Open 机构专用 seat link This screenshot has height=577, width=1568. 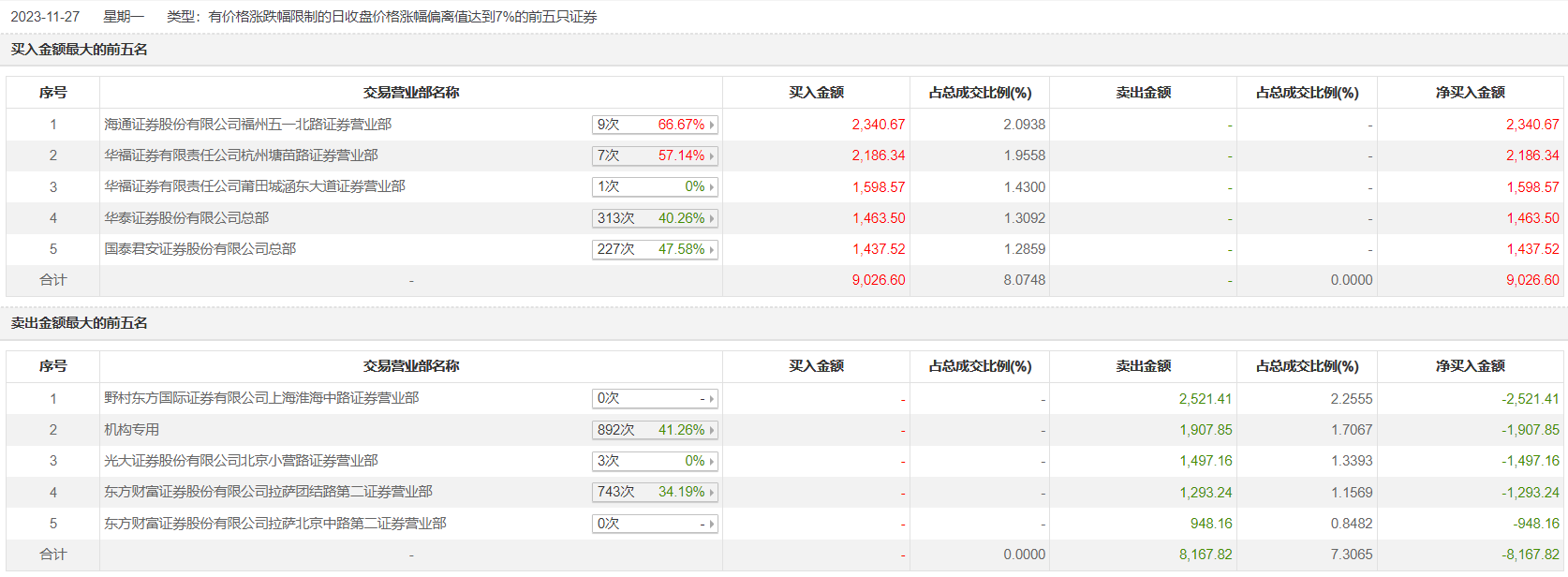(x=131, y=430)
